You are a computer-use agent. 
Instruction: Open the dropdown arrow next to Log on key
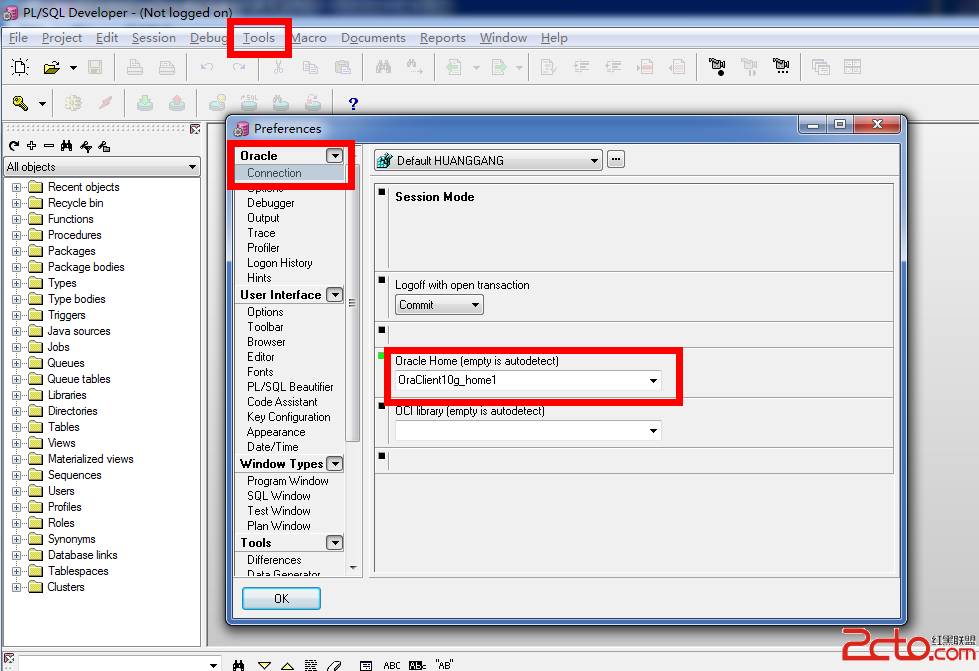42,104
